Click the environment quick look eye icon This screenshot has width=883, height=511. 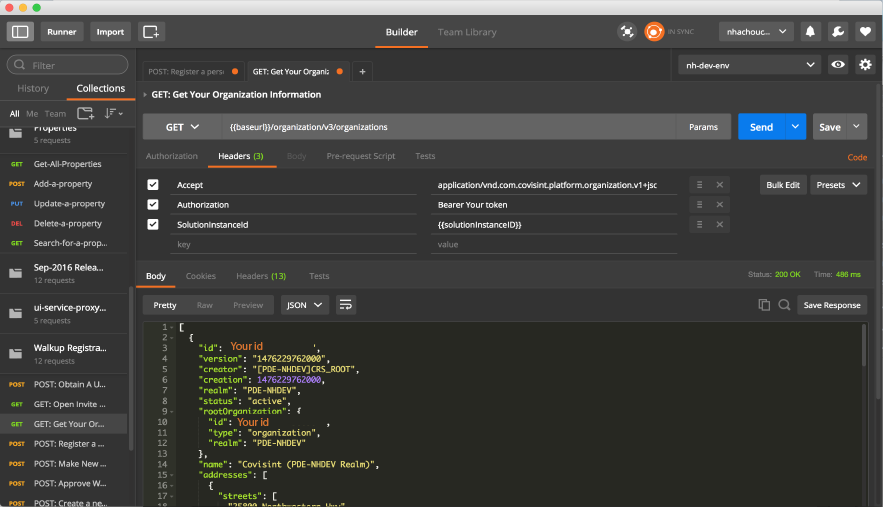coord(838,65)
